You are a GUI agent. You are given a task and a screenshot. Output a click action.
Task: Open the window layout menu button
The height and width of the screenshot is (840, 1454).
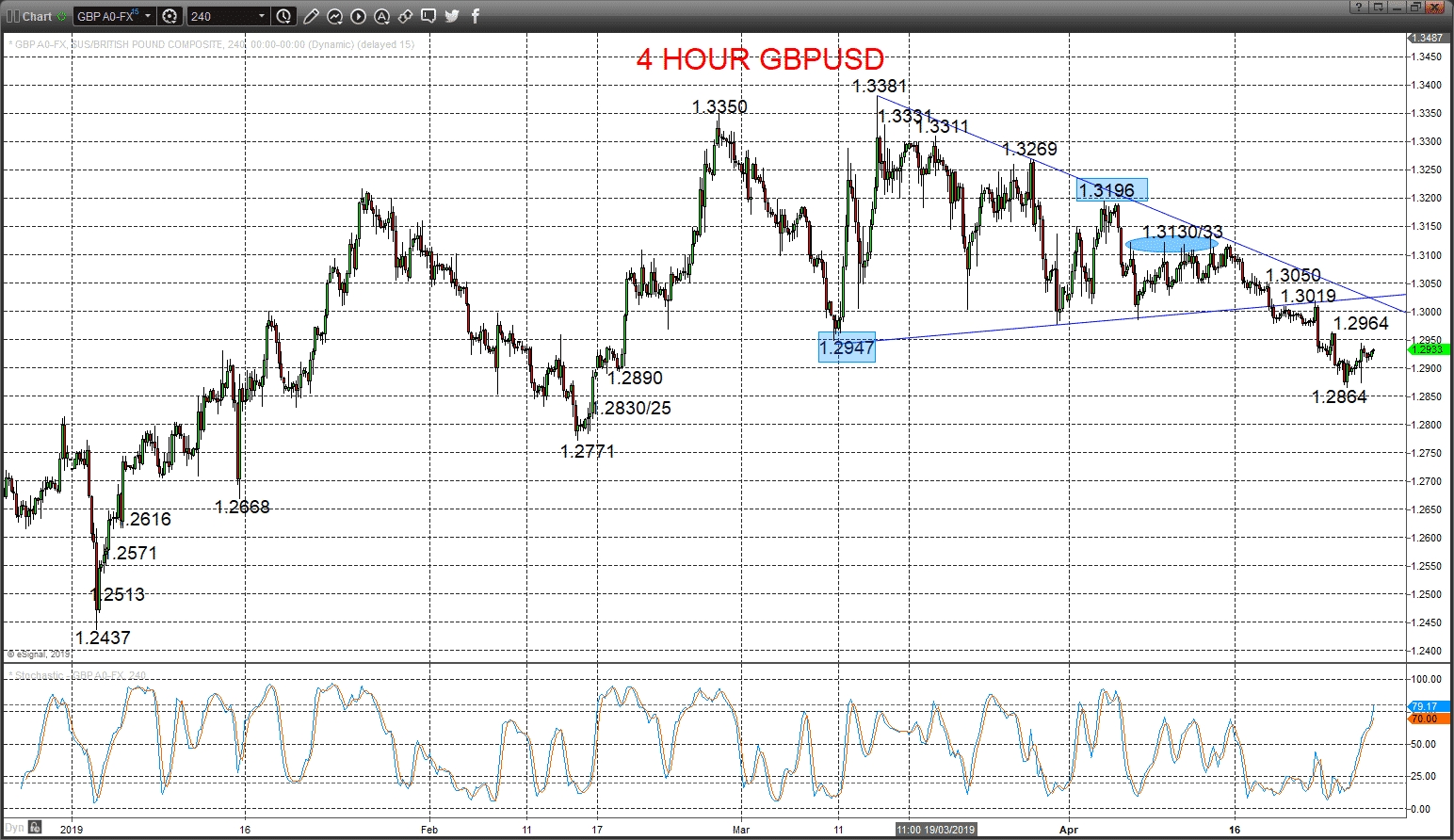(1379, 8)
